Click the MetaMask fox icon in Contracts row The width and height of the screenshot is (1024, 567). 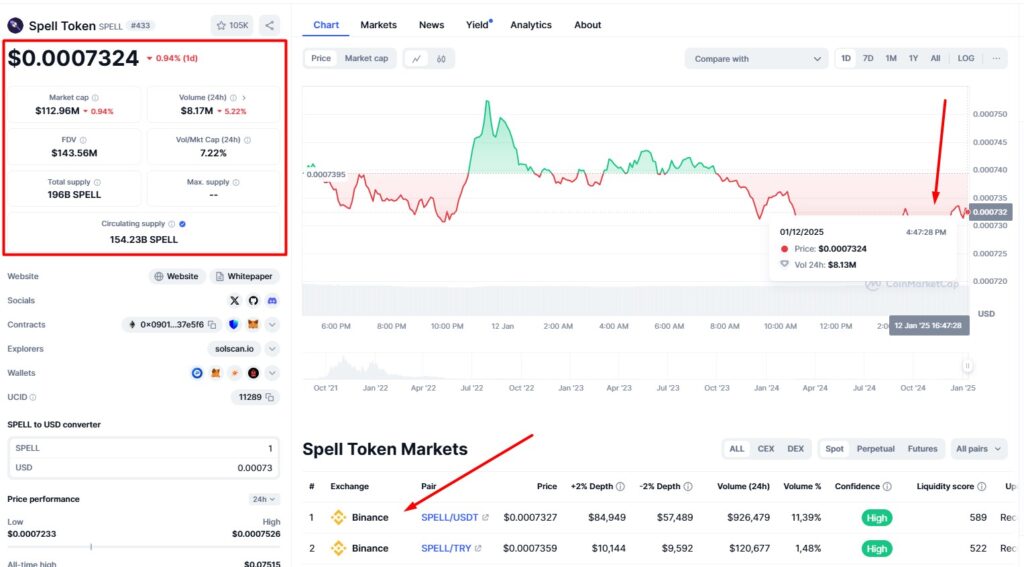(x=253, y=325)
